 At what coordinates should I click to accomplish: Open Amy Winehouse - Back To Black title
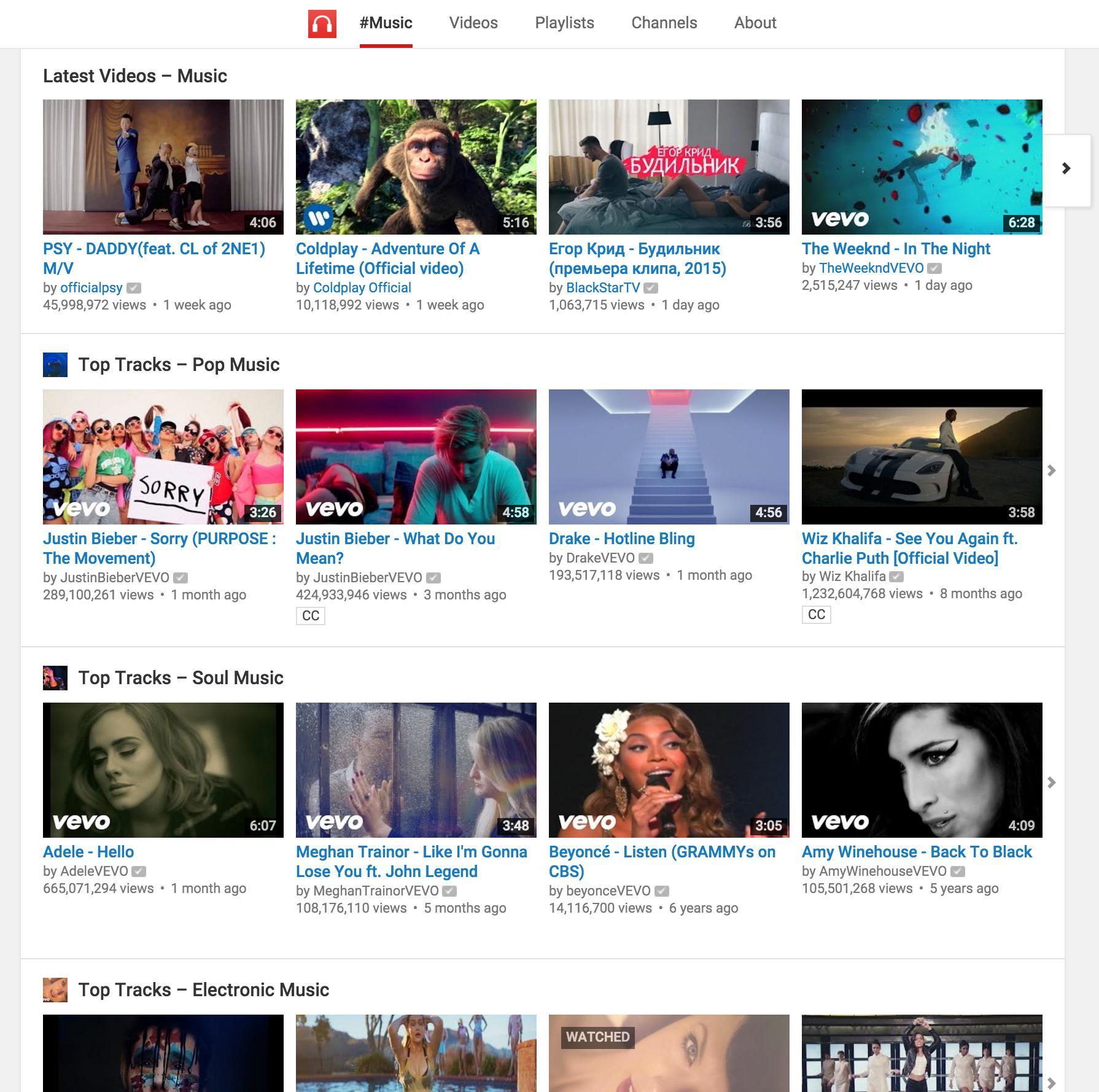tap(917, 852)
